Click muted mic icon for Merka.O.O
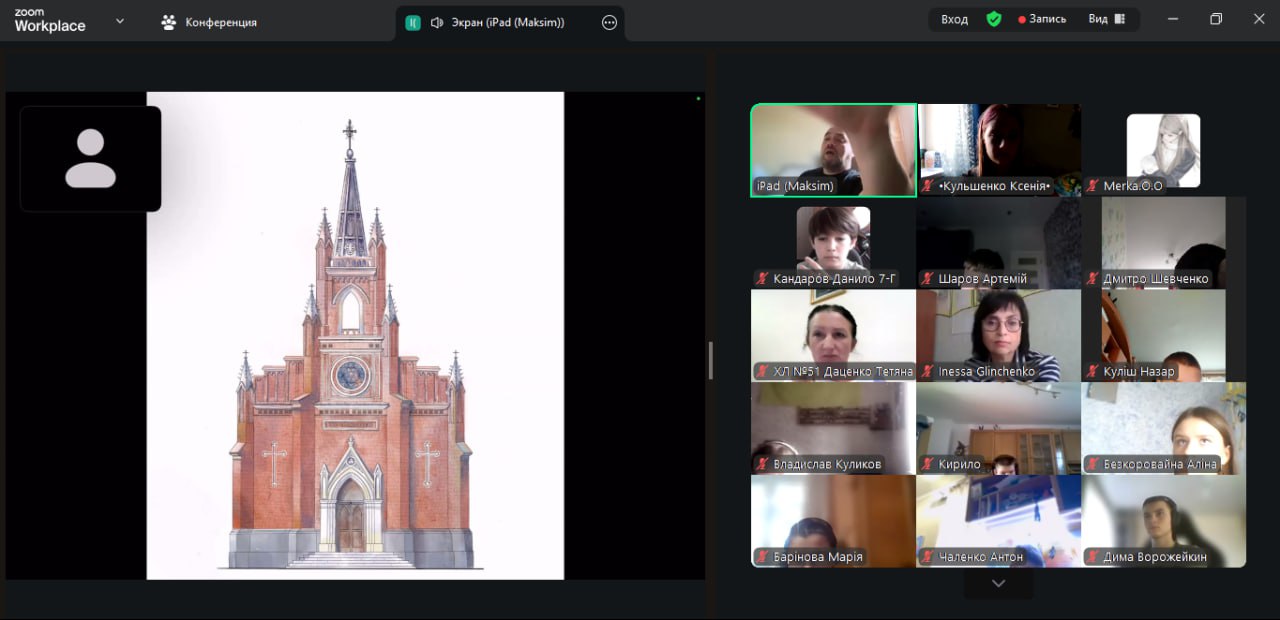 1093,186
